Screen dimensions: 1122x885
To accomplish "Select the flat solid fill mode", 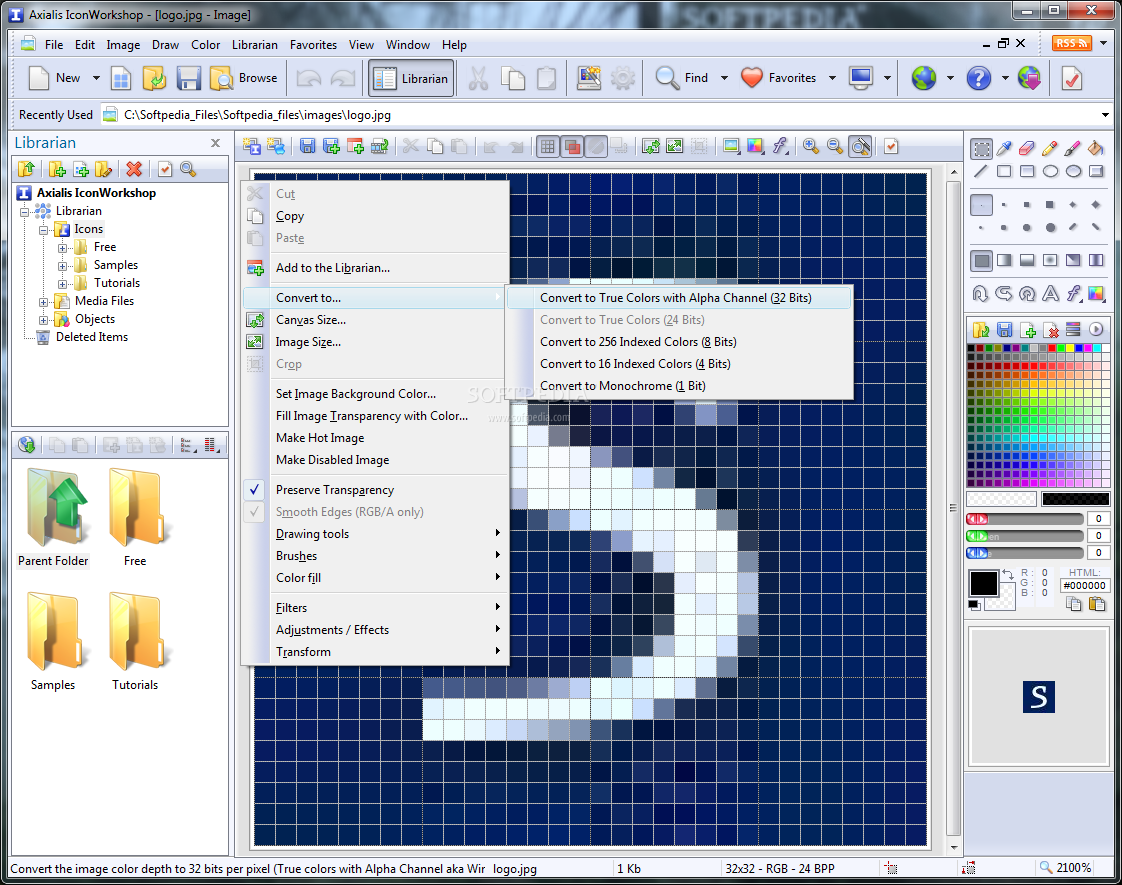I will 982,260.
